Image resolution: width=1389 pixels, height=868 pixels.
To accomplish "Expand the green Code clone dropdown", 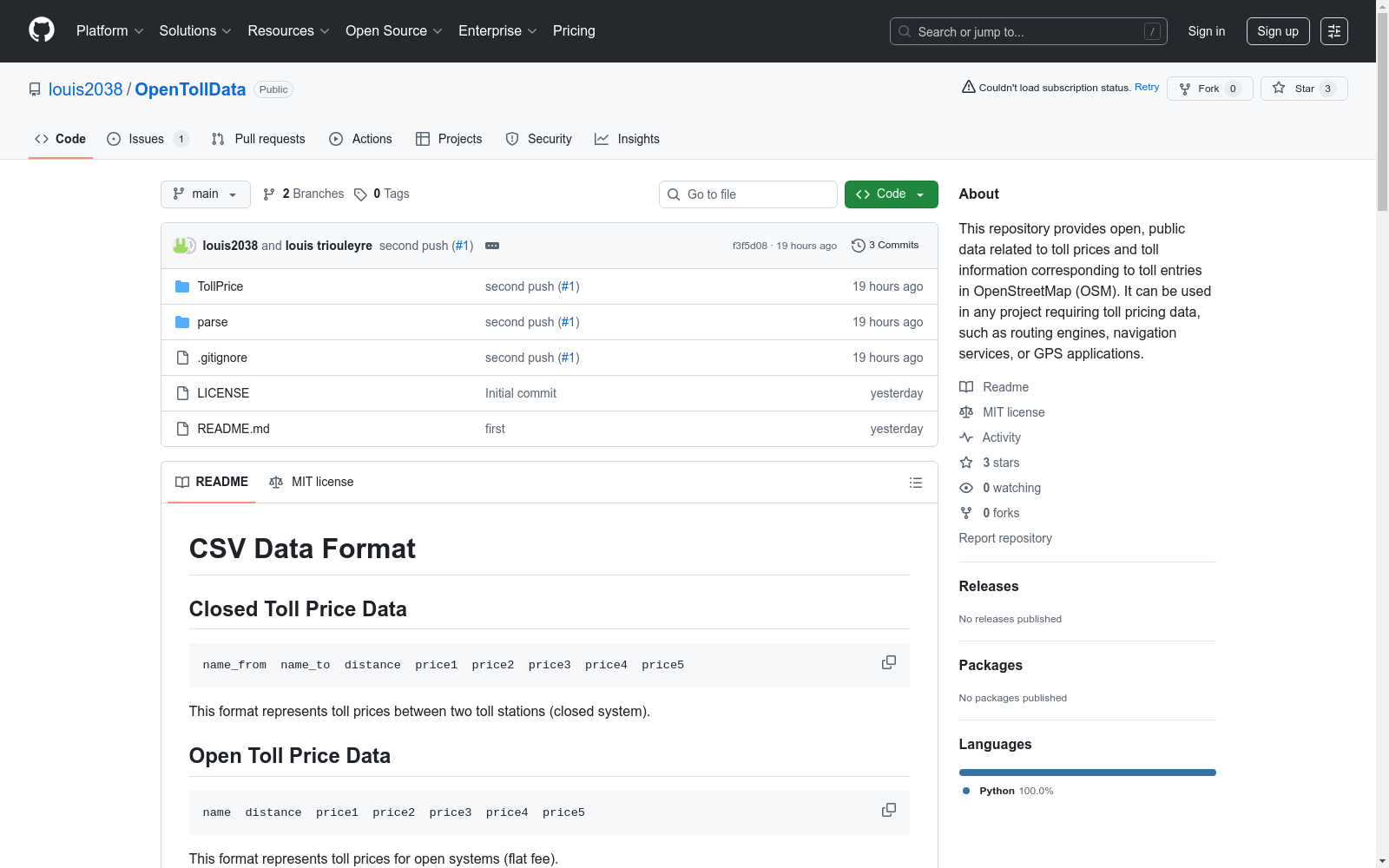I will 892,194.
